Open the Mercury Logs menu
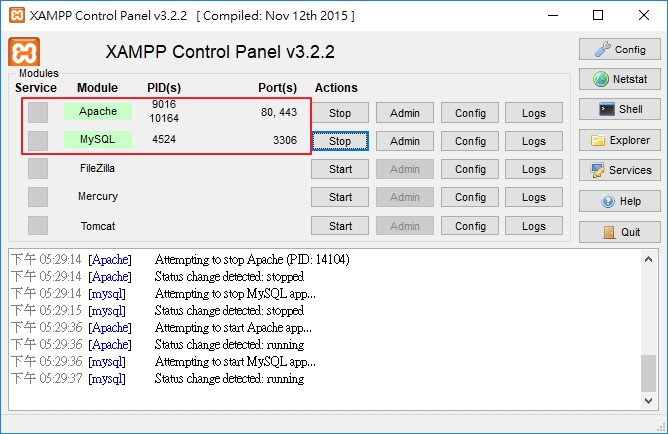 point(534,197)
